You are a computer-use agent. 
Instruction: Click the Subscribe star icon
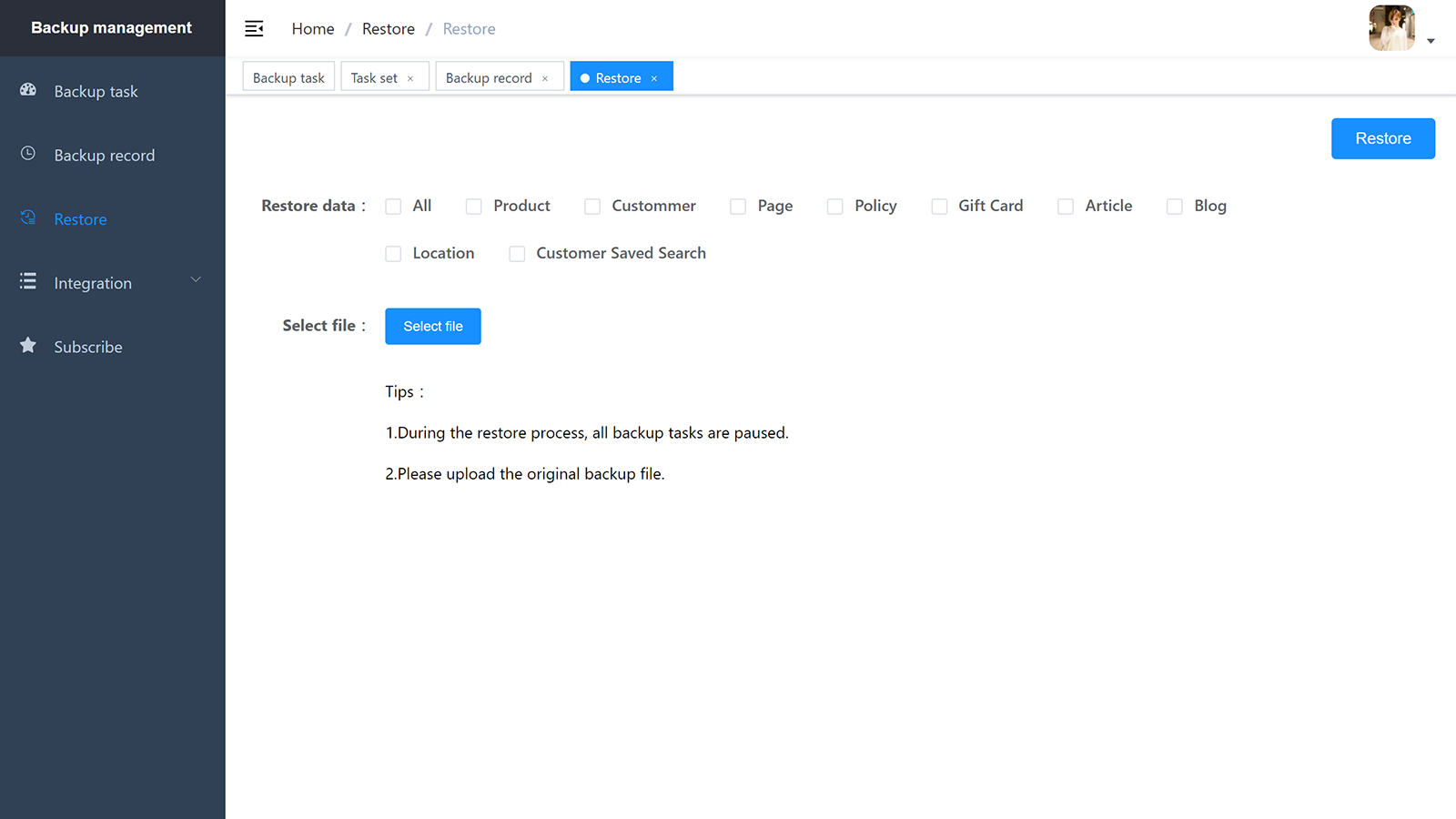pyautogui.click(x=28, y=346)
